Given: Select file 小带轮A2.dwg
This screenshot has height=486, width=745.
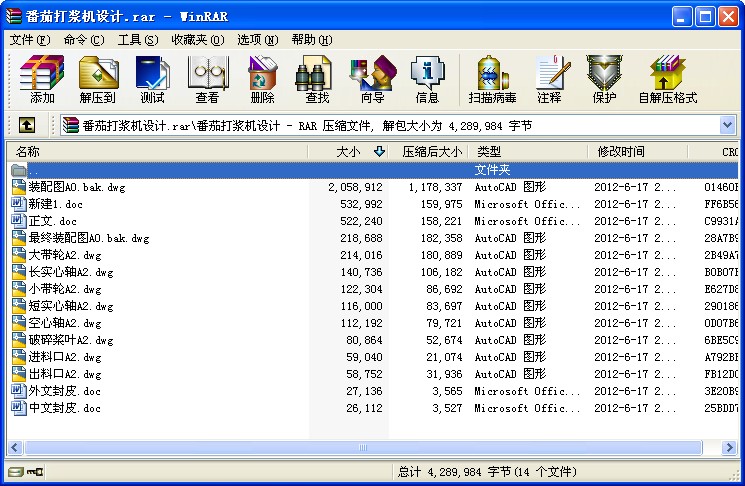Looking at the screenshot, I should [x=65, y=289].
